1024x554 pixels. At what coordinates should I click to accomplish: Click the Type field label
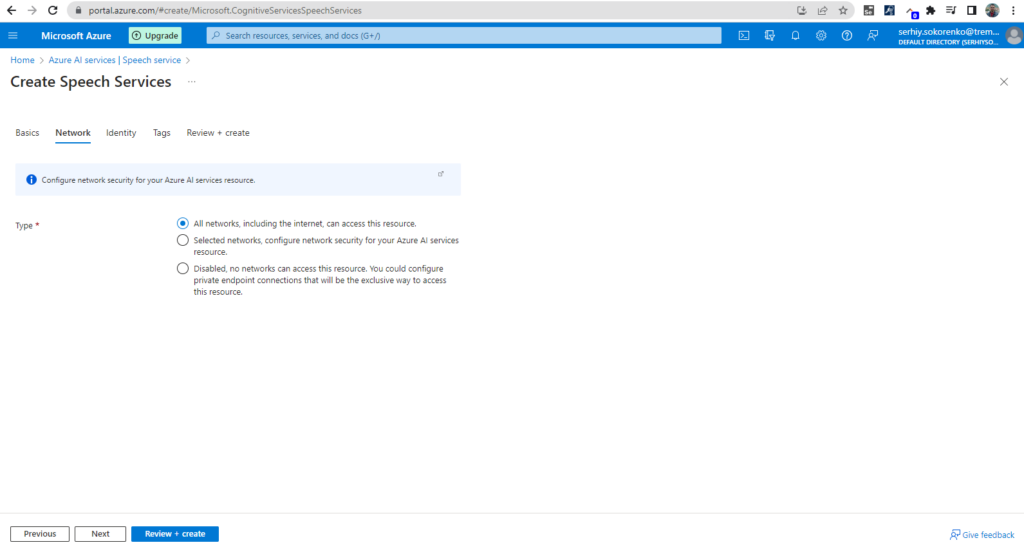point(24,225)
